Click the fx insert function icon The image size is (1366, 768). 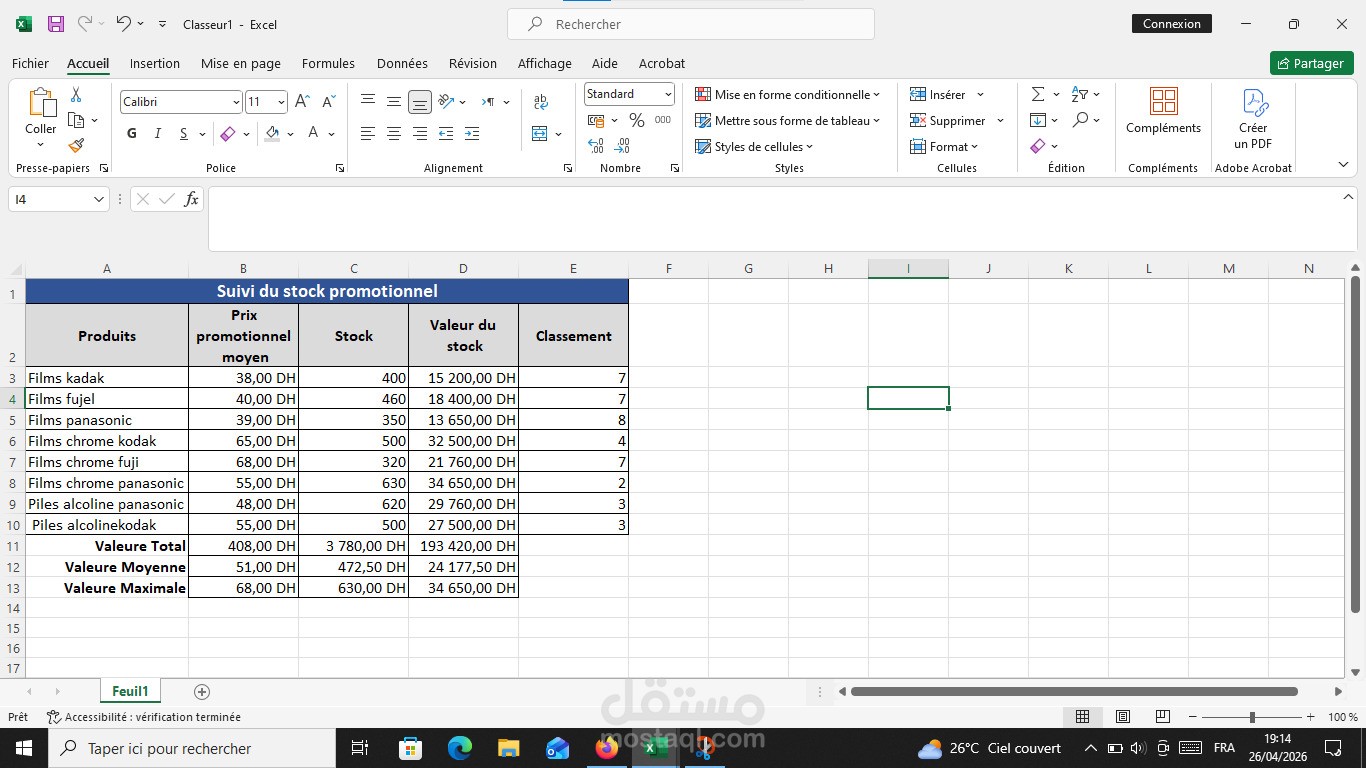191,199
